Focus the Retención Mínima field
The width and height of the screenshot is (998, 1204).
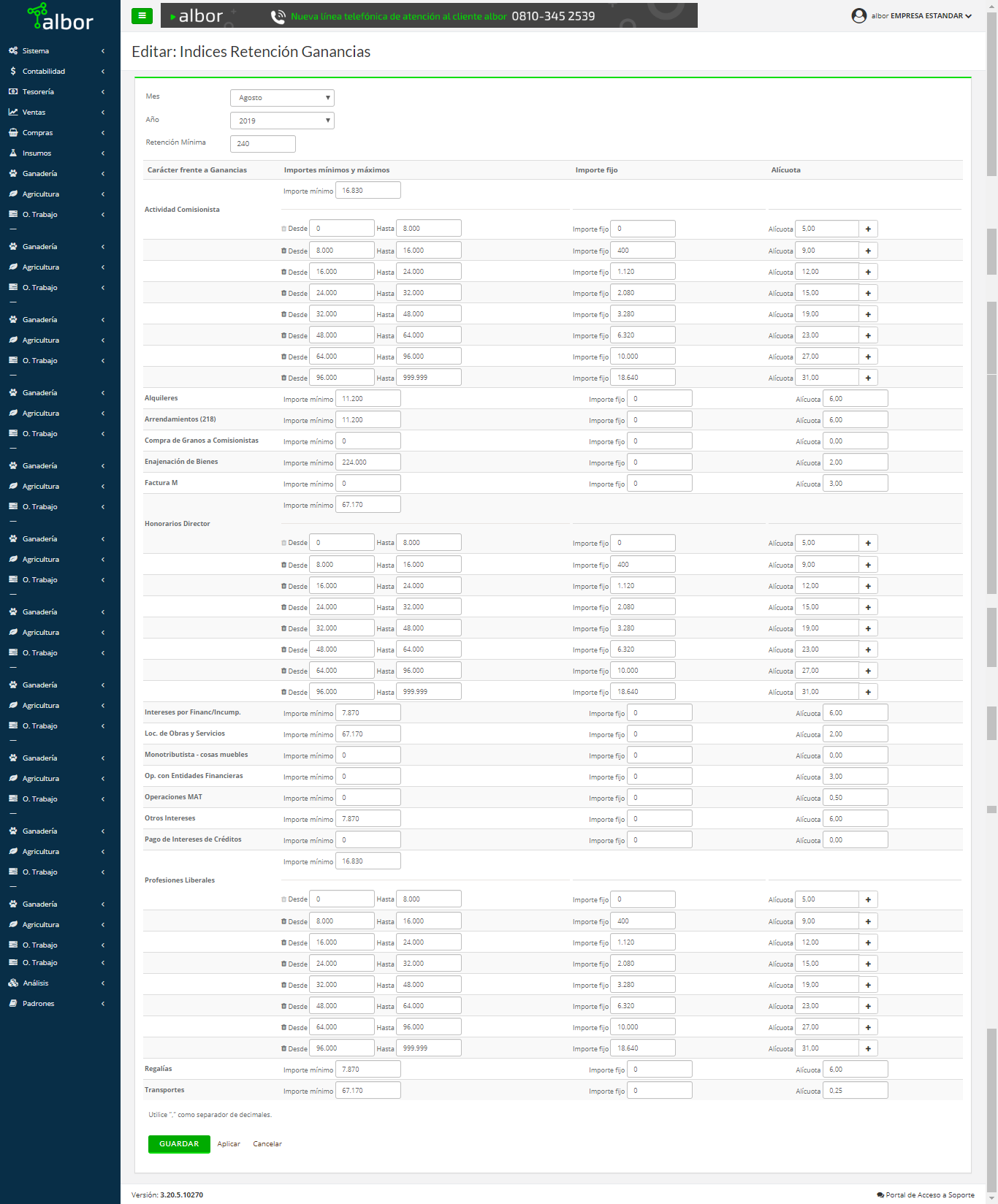(263, 143)
